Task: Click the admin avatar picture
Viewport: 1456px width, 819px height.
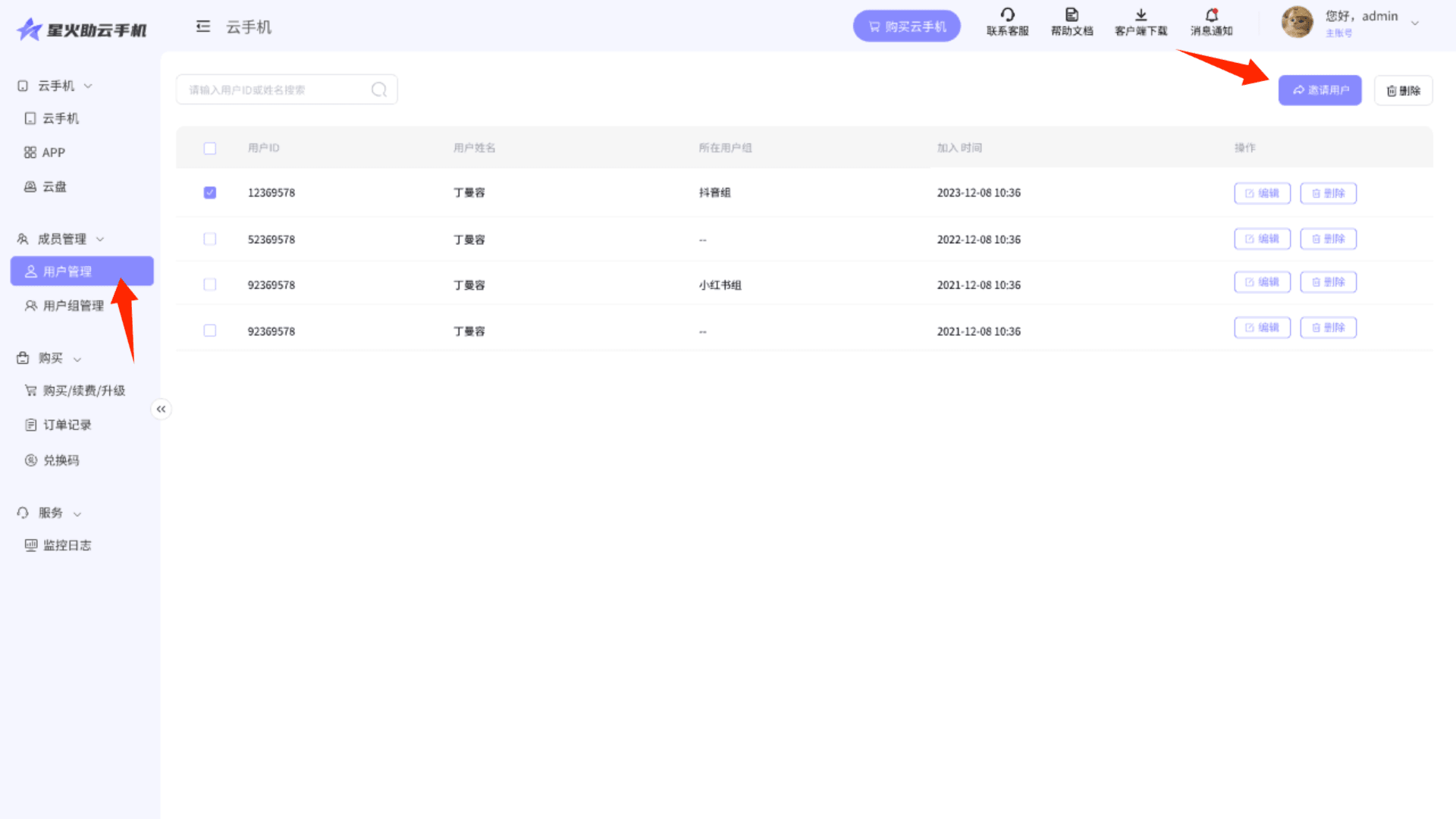Action: click(1297, 23)
